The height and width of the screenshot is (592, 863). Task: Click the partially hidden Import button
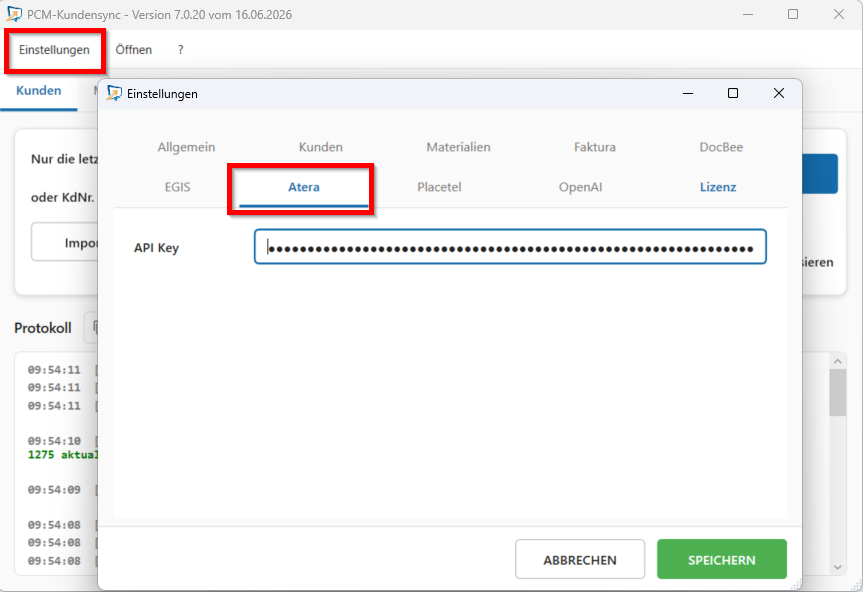click(x=64, y=242)
